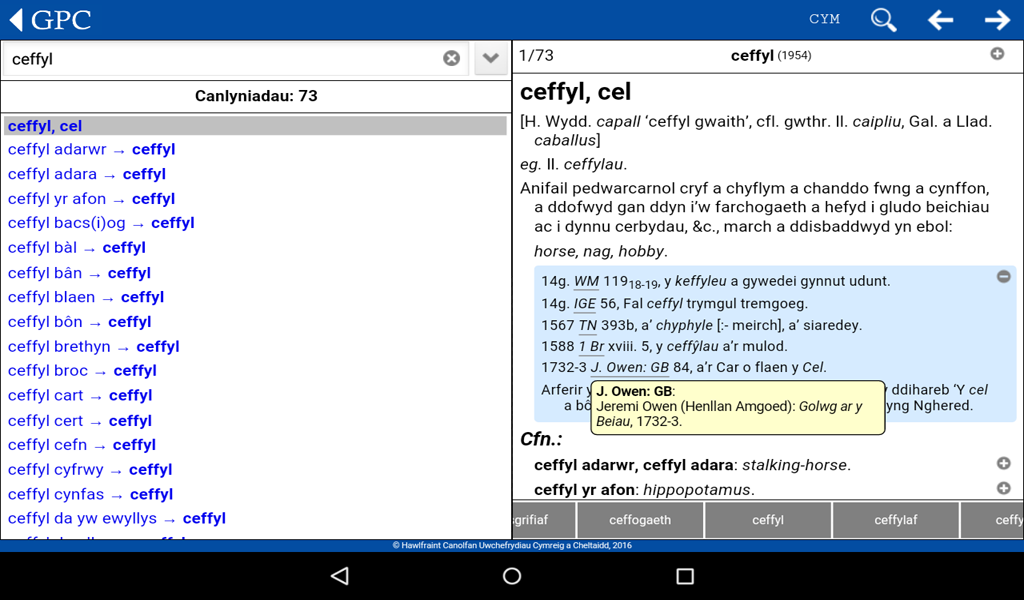The image size is (1024, 600).
Task: Clear the search field with the X icon
Action: pos(452,58)
